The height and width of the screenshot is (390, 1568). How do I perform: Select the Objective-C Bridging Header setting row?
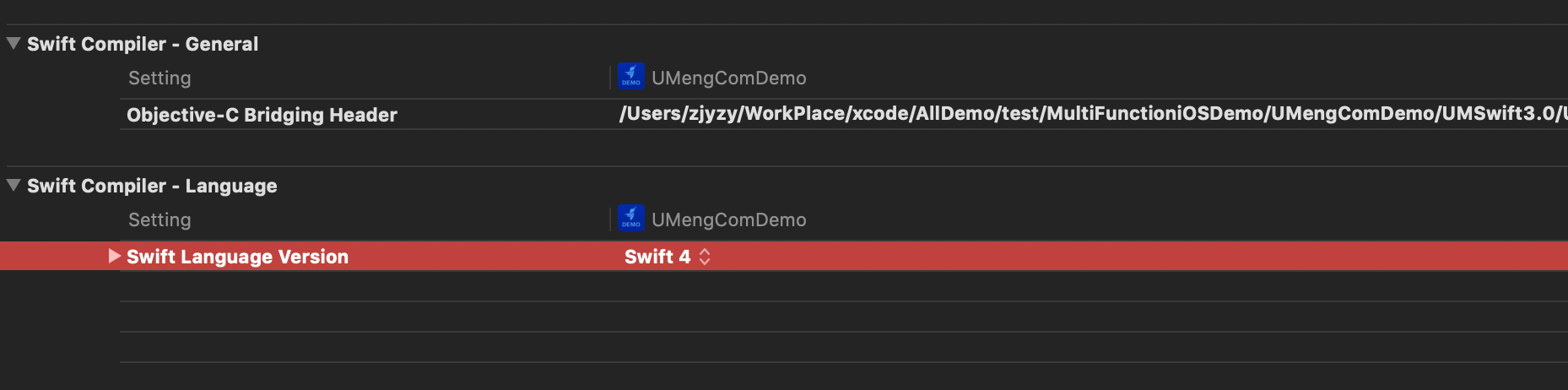tap(844, 114)
